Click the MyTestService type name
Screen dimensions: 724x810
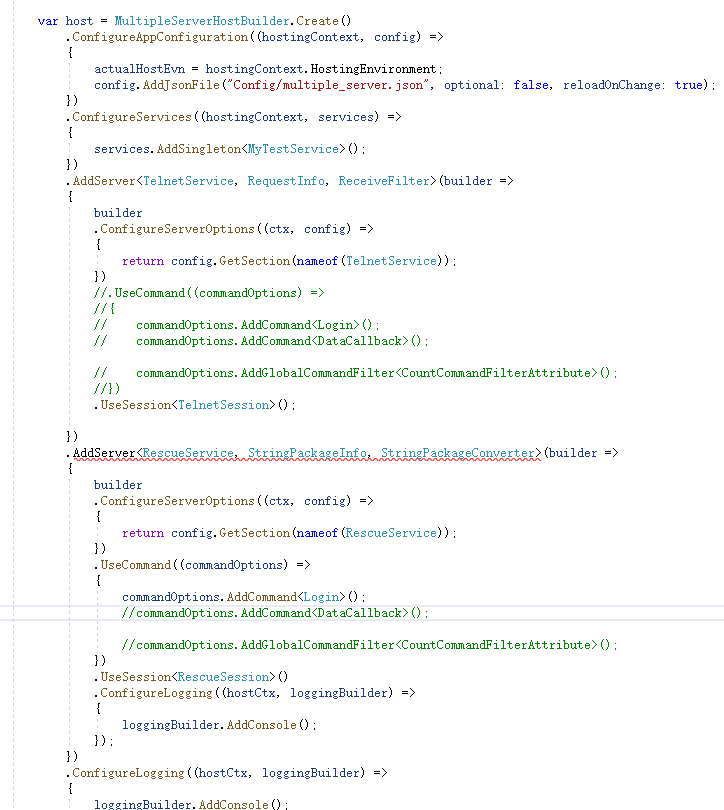point(293,149)
